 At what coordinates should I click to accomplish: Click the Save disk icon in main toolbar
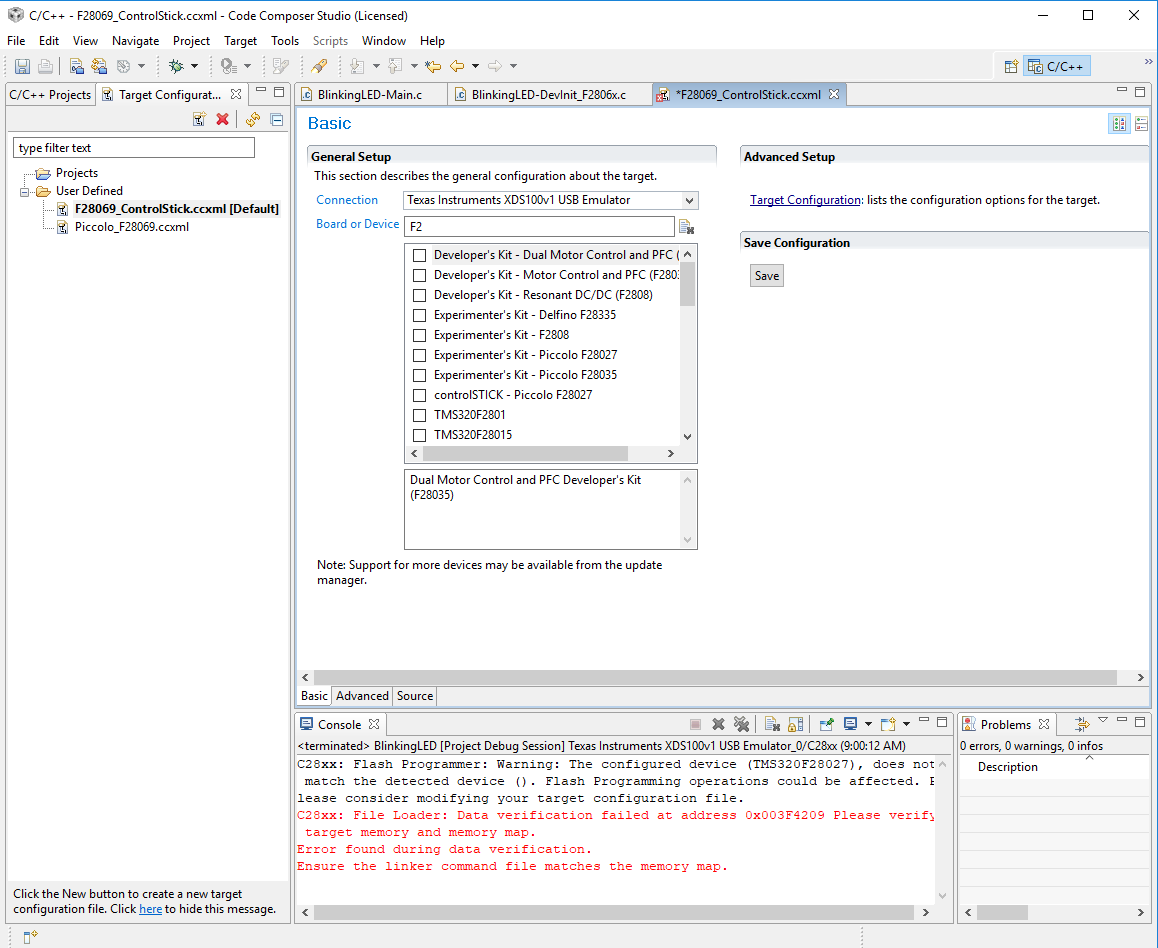[x=22, y=66]
